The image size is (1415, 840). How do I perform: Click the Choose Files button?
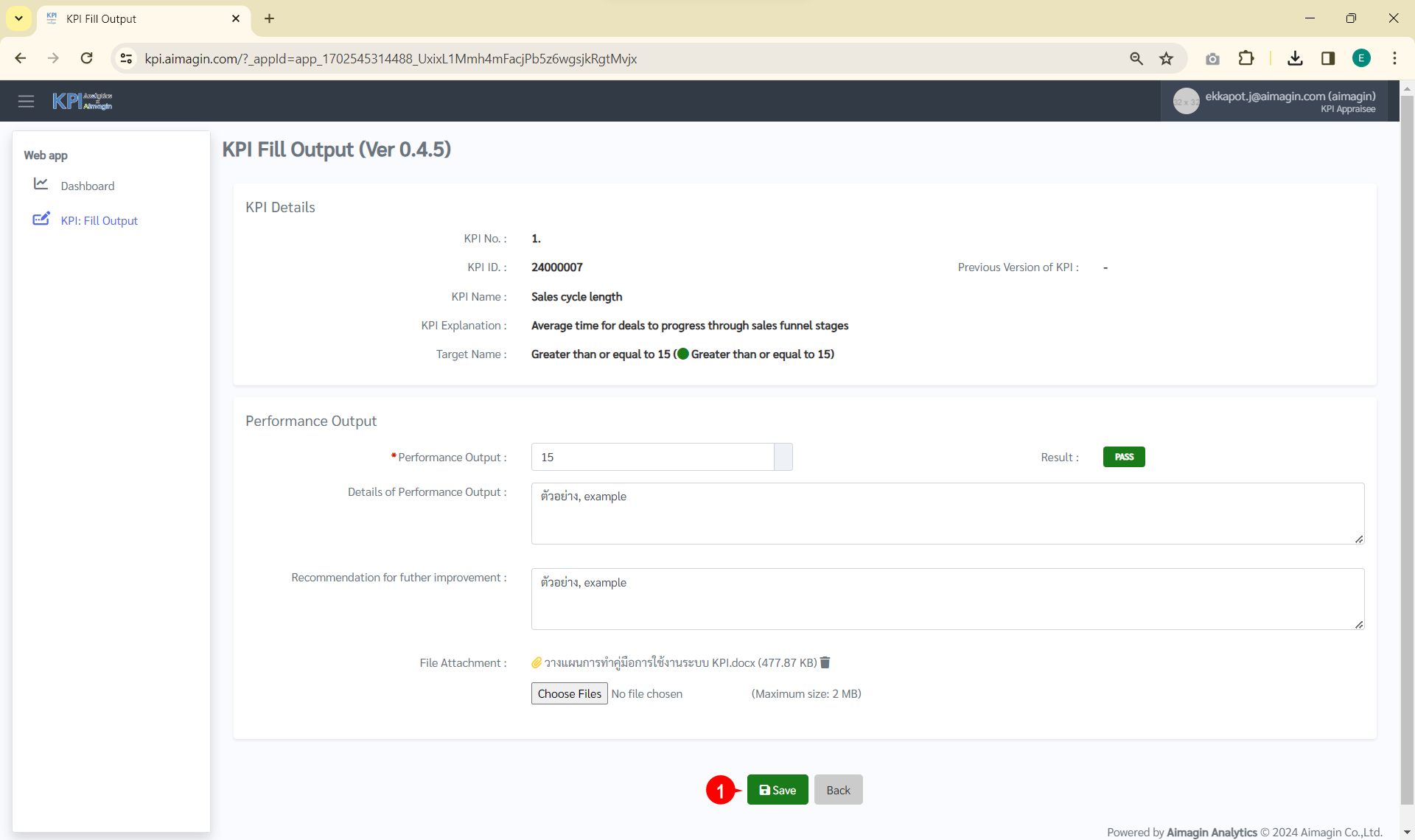tap(569, 693)
